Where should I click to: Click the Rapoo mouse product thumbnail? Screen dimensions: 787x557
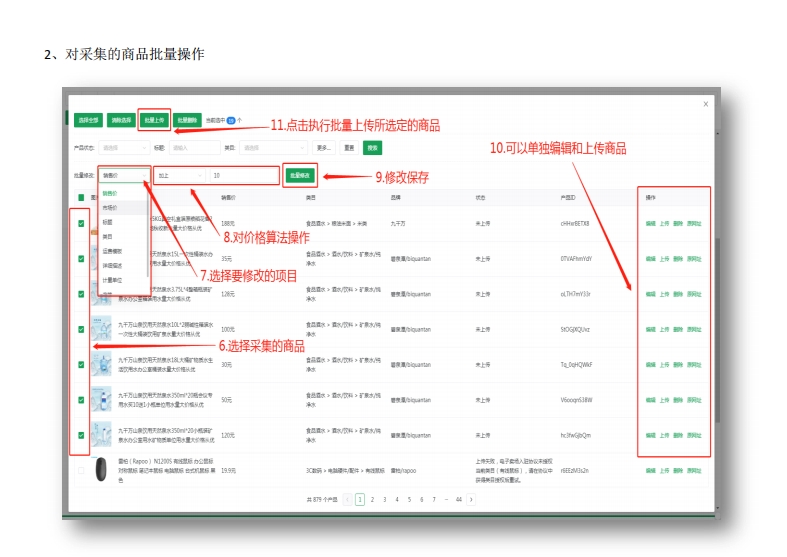[100, 470]
